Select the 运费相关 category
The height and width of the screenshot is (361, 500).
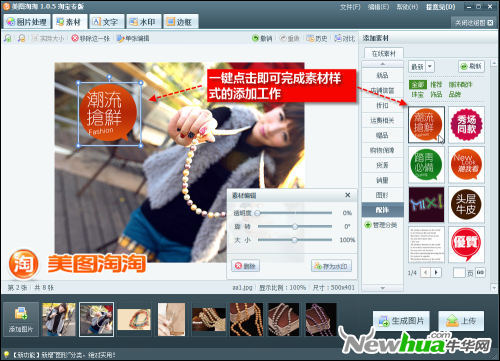(382, 120)
